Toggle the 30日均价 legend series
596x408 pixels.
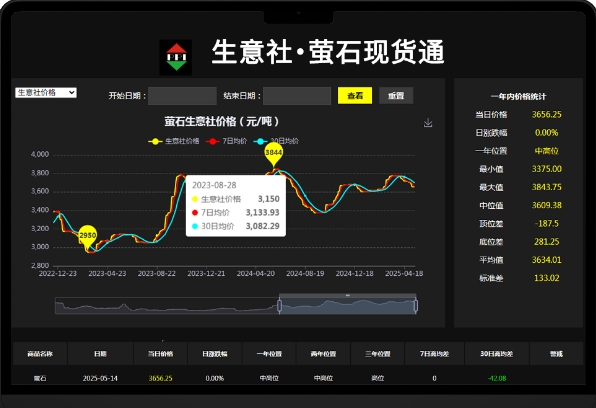[x=276, y=141]
